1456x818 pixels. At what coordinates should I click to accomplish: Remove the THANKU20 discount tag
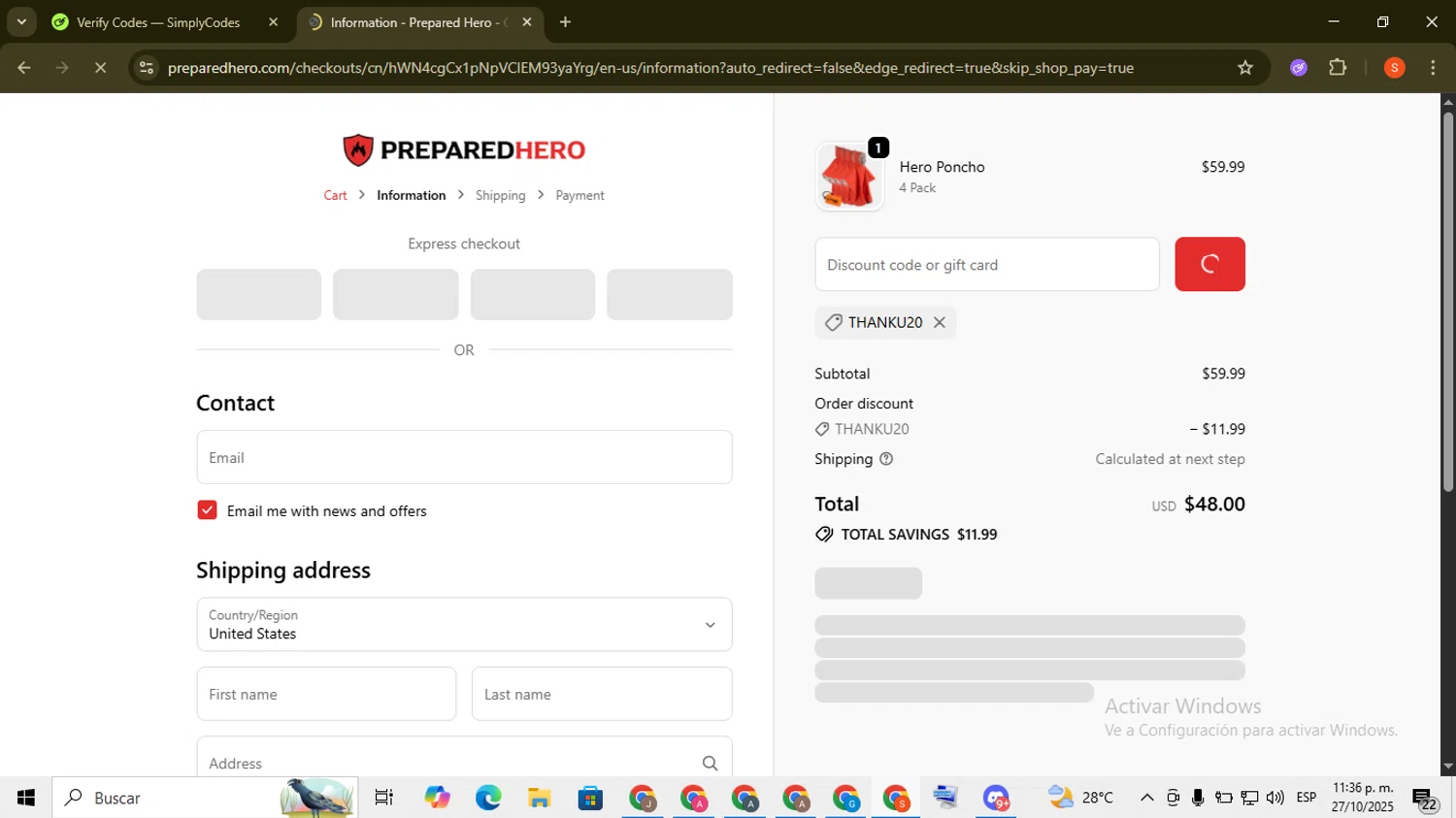click(939, 322)
